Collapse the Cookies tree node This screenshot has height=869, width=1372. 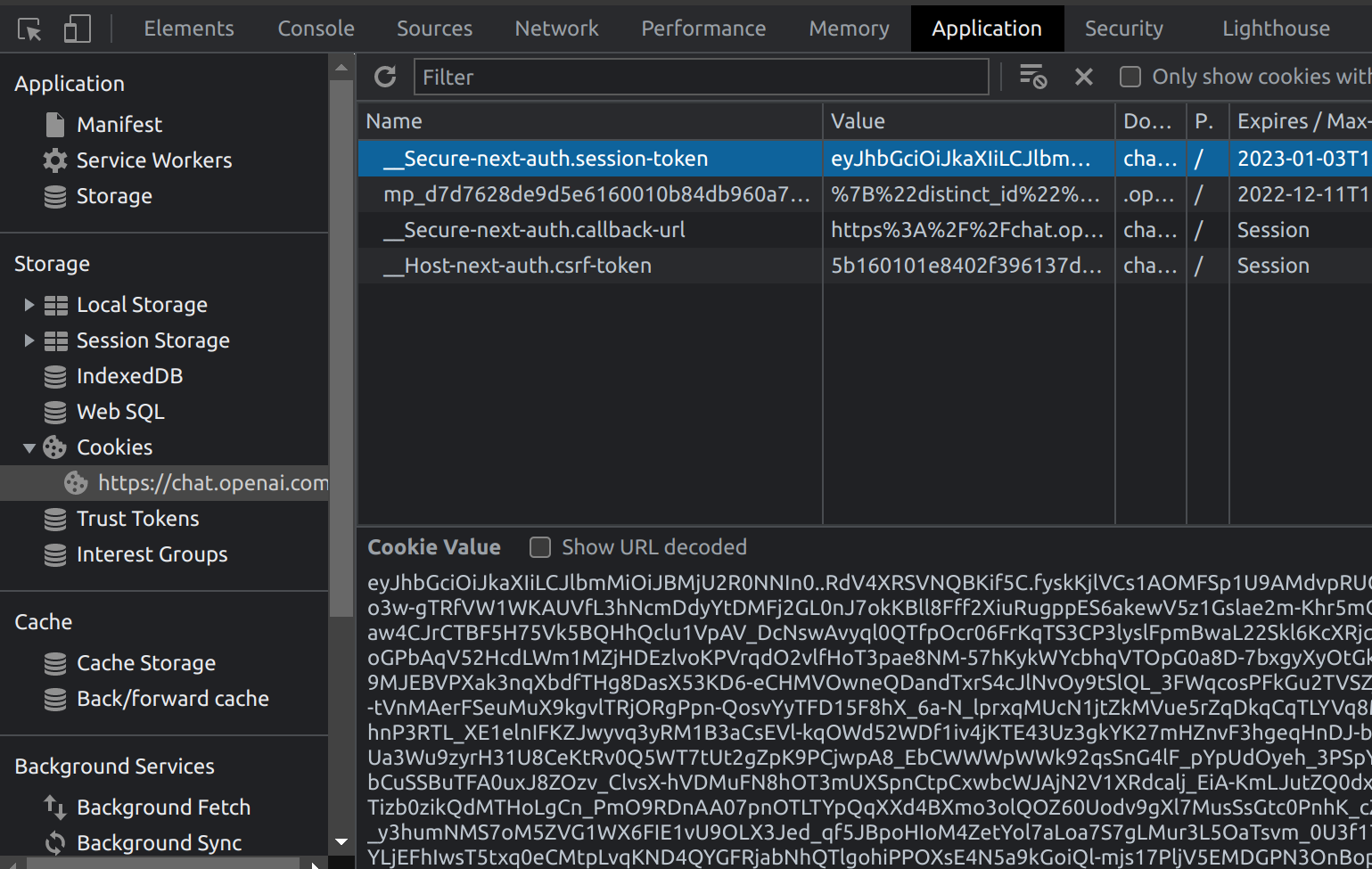29,447
